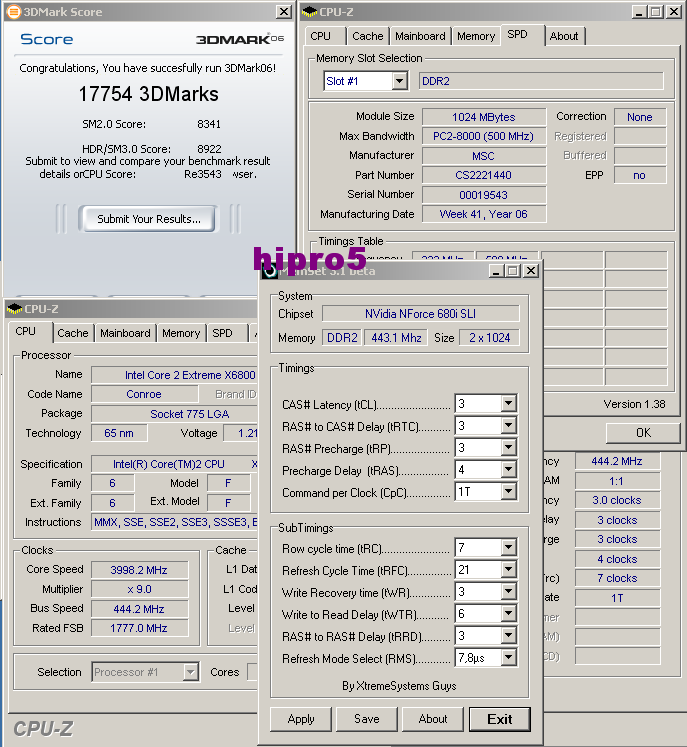The height and width of the screenshot is (747, 687).
Task: Open About tab in top CPU-Z window
Action: pyautogui.click(x=564, y=36)
